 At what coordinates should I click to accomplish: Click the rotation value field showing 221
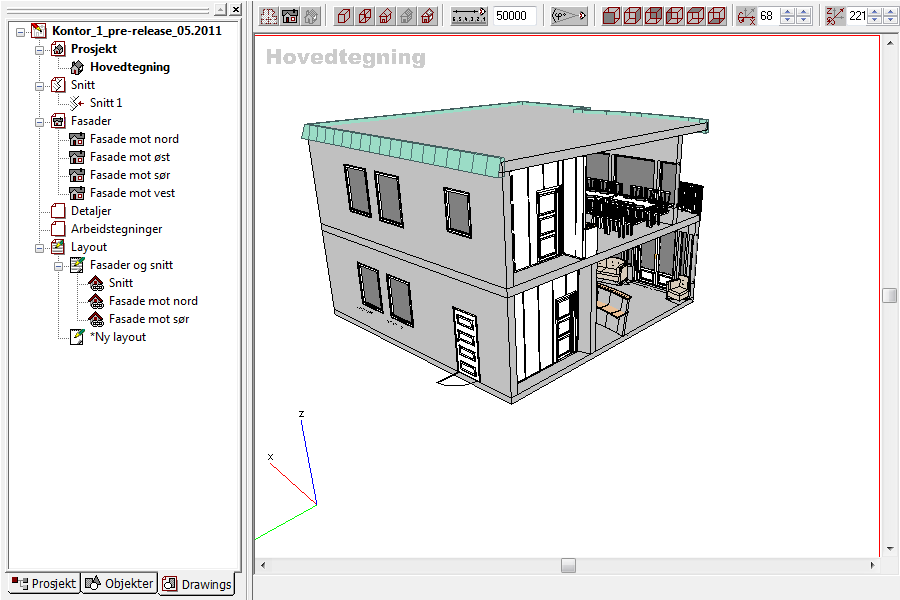(x=858, y=16)
